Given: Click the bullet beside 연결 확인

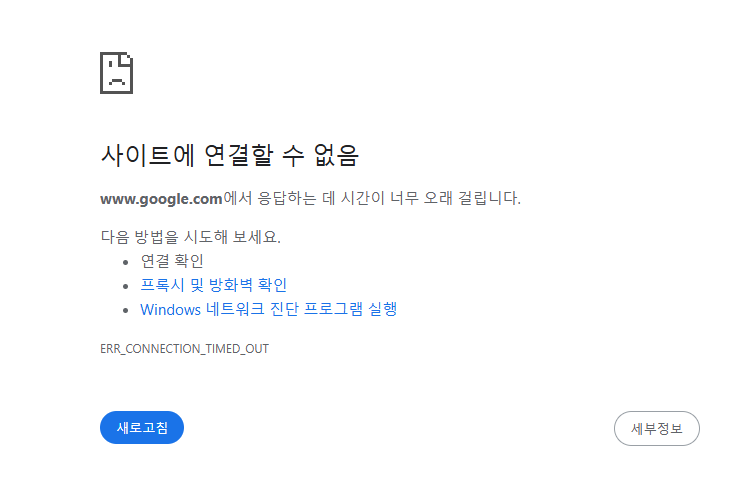Looking at the screenshot, I should click(126, 262).
